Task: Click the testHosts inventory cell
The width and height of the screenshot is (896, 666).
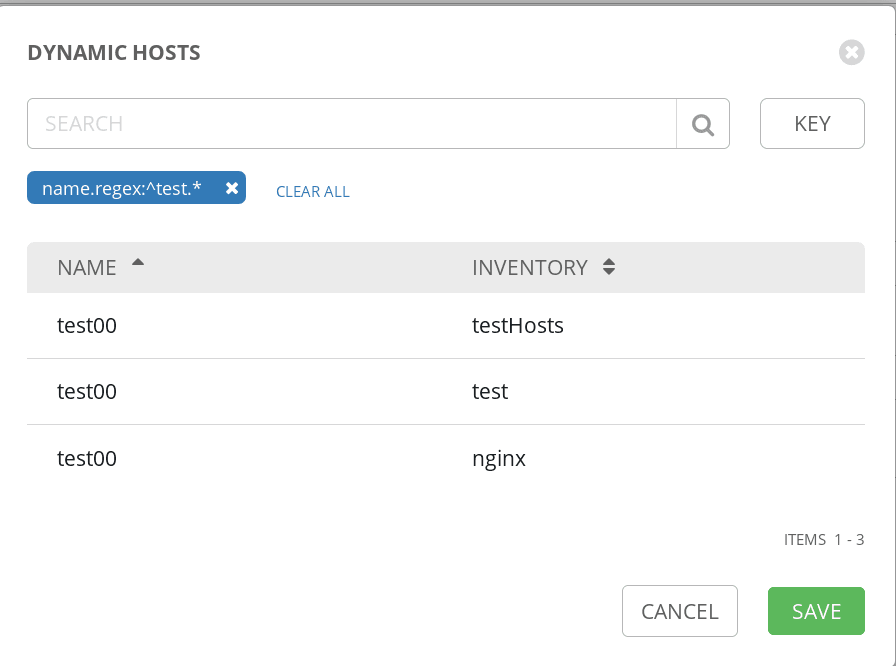Action: click(518, 326)
